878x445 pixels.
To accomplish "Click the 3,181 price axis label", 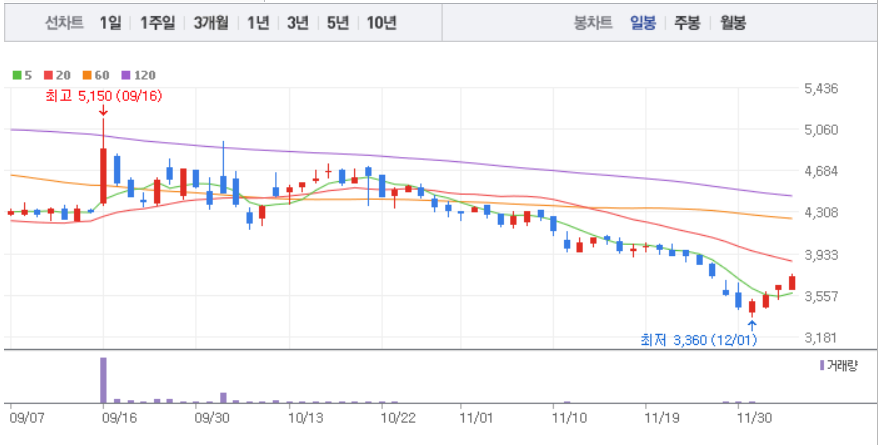I will tap(821, 338).
